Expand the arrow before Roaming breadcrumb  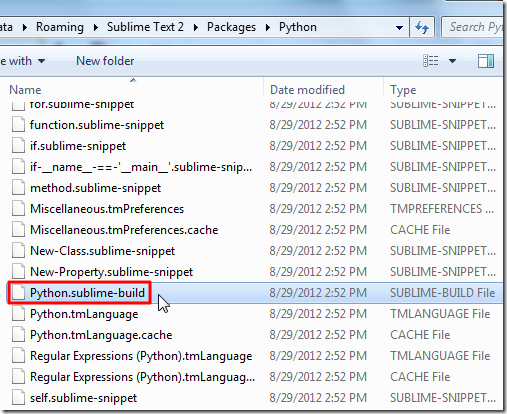[x=25, y=27]
